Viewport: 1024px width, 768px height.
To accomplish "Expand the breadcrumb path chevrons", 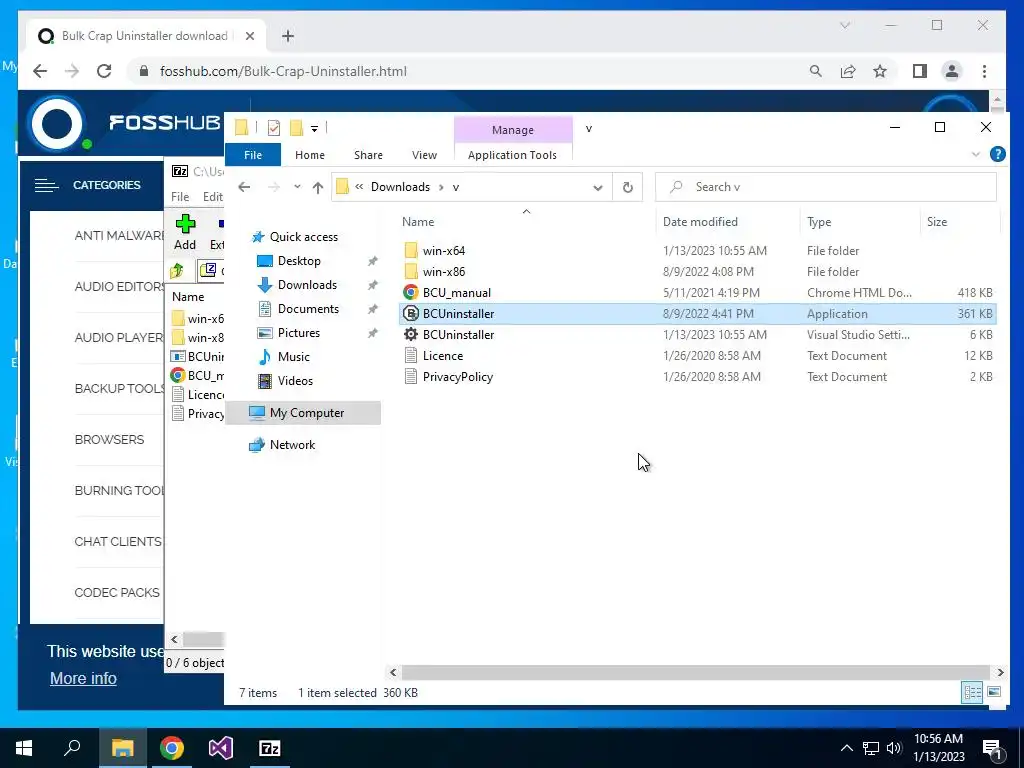I will pos(359,187).
